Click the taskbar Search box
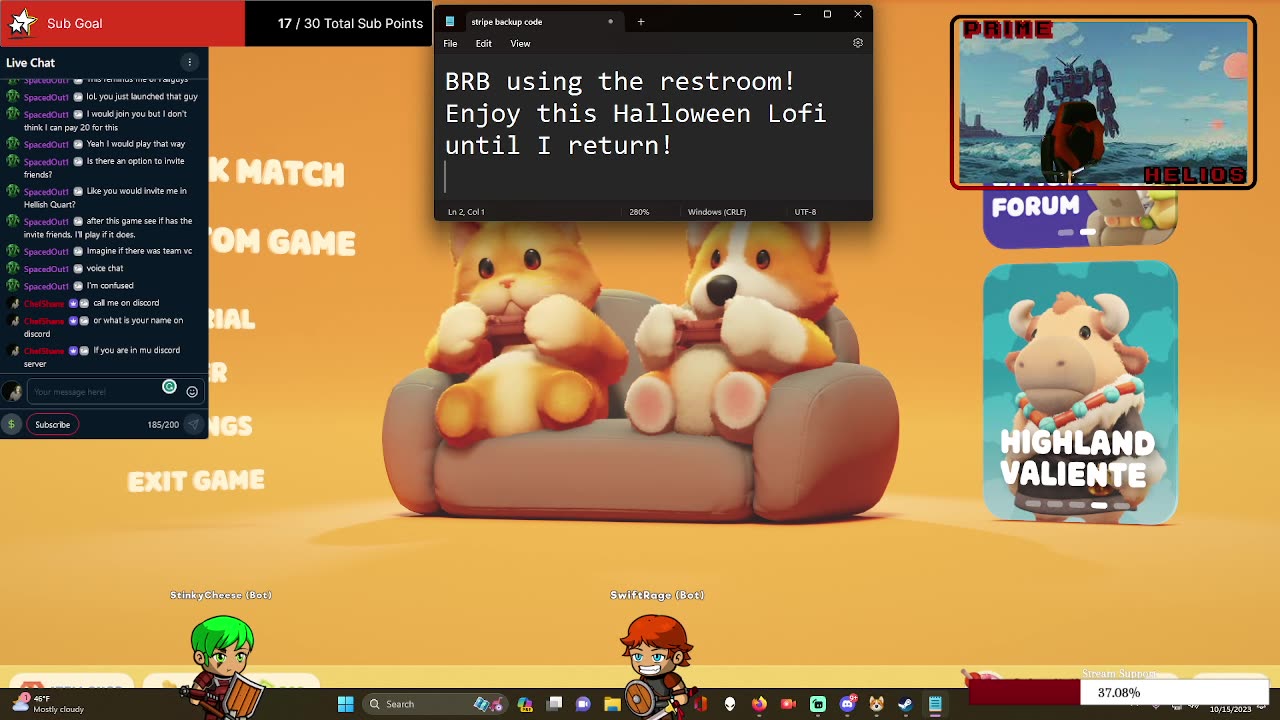 (434, 704)
